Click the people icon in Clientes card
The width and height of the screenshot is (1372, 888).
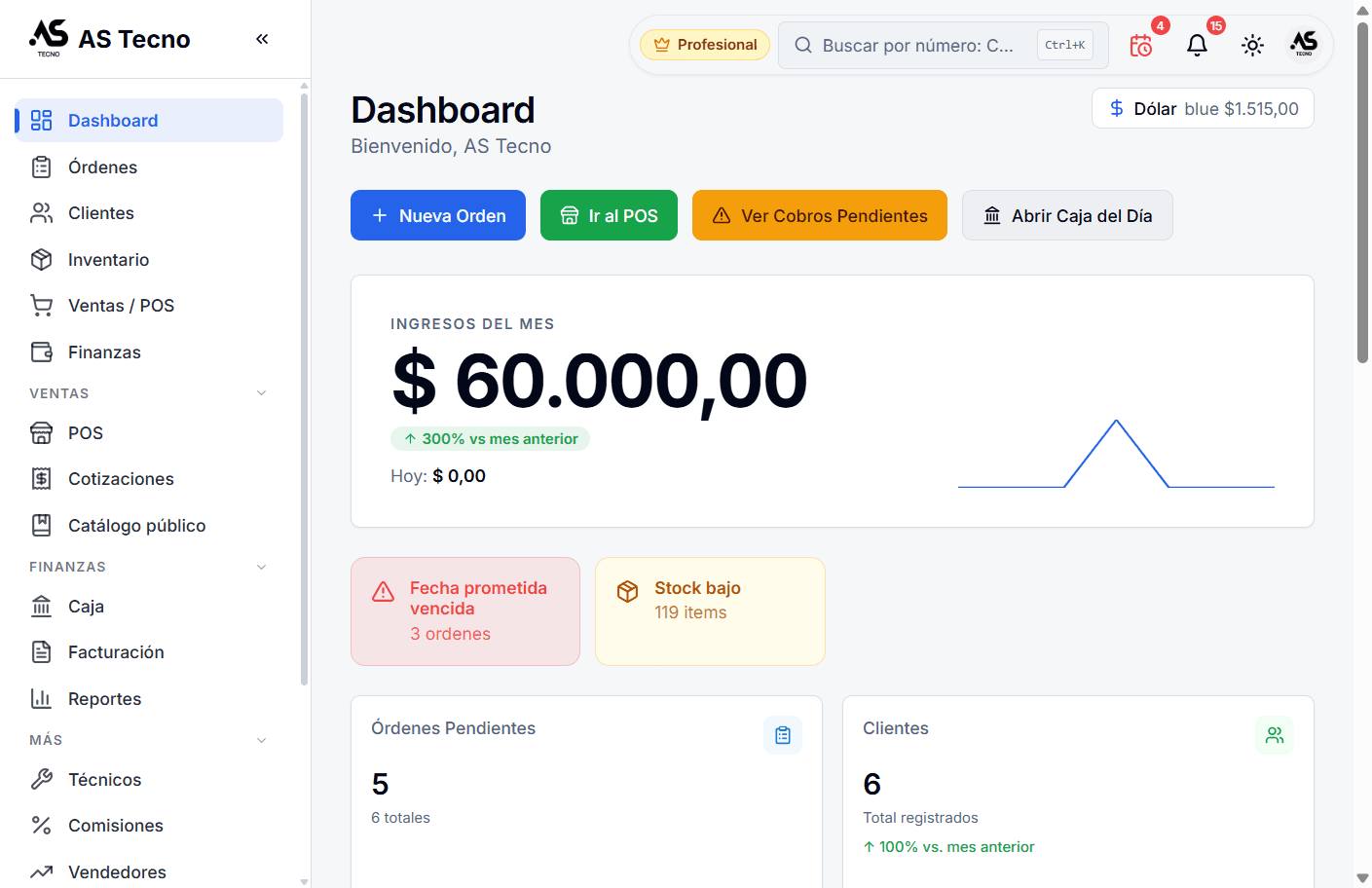coord(1275,735)
